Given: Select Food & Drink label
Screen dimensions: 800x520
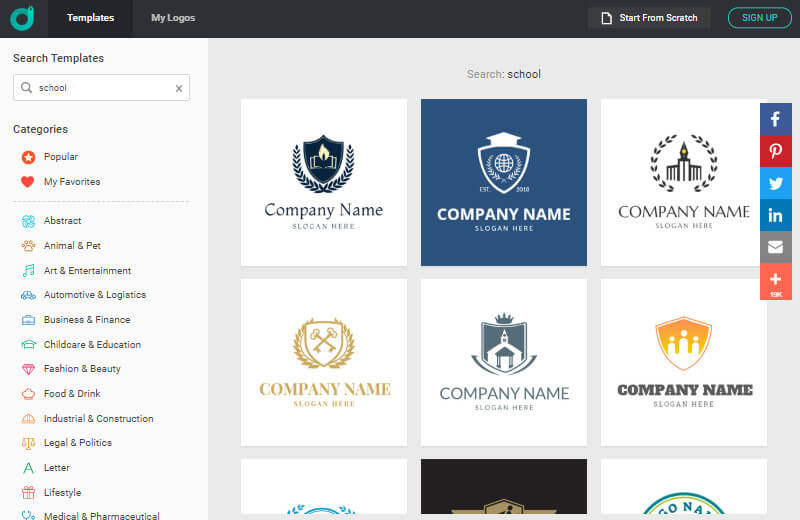Looking at the screenshot, I should (x=72, y=393).
